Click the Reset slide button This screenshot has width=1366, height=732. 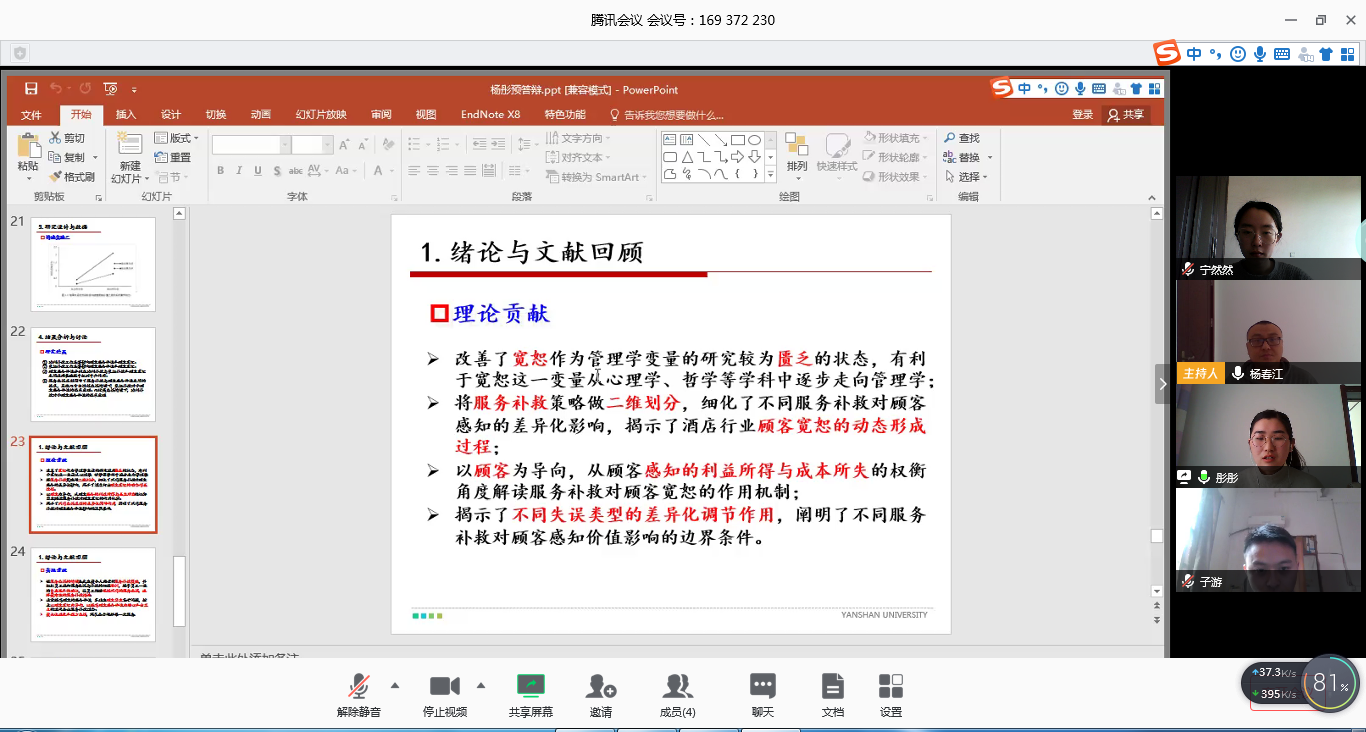pyautogui.click(x=173, y=157)
